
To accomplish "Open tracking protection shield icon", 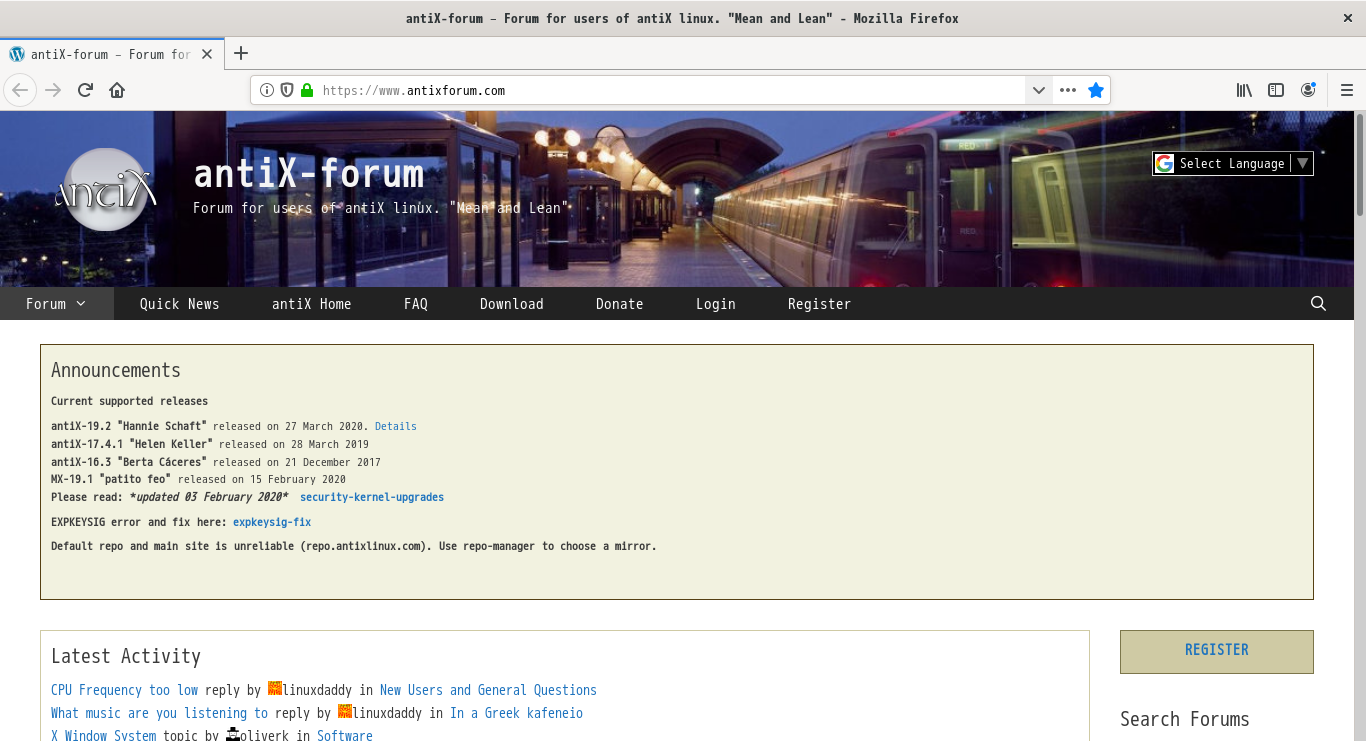I will [x=287, y=90].
